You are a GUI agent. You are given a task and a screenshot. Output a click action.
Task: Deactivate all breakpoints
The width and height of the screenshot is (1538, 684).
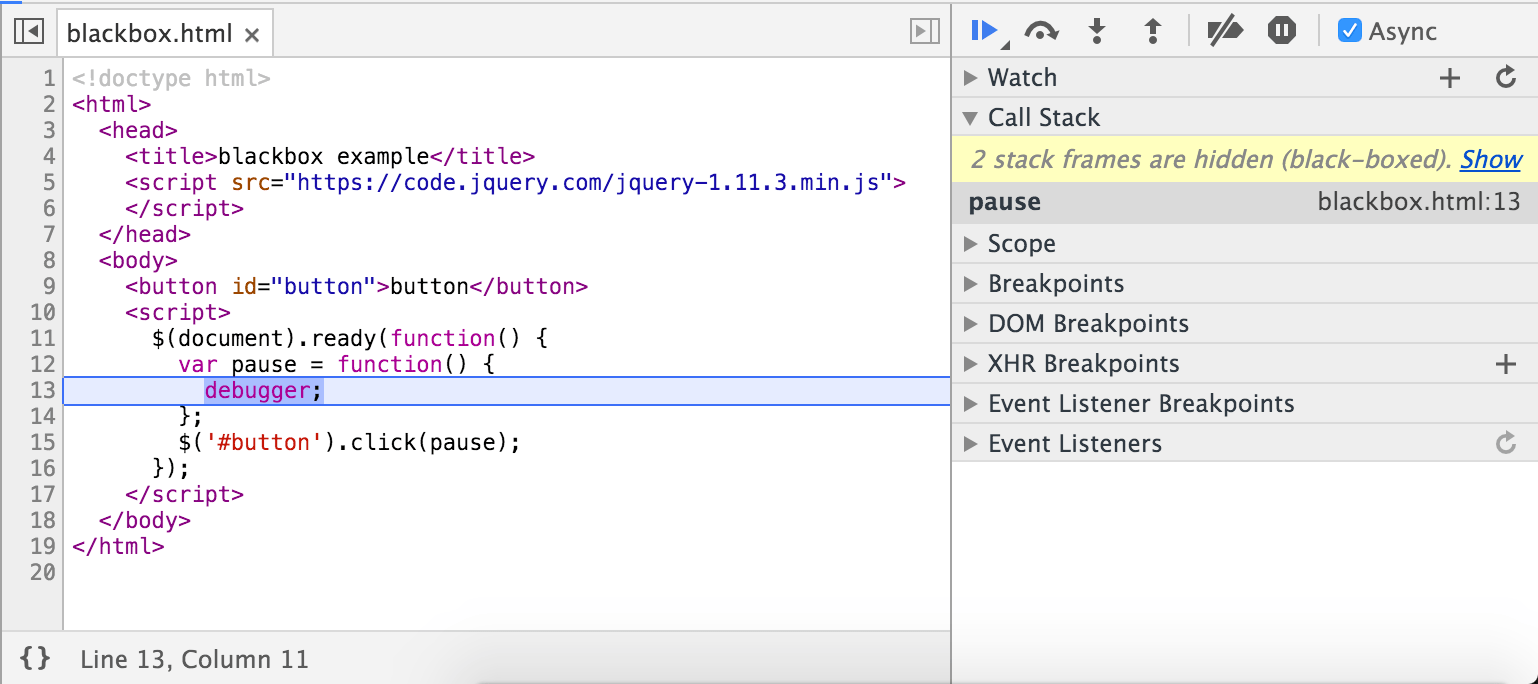1224,31
